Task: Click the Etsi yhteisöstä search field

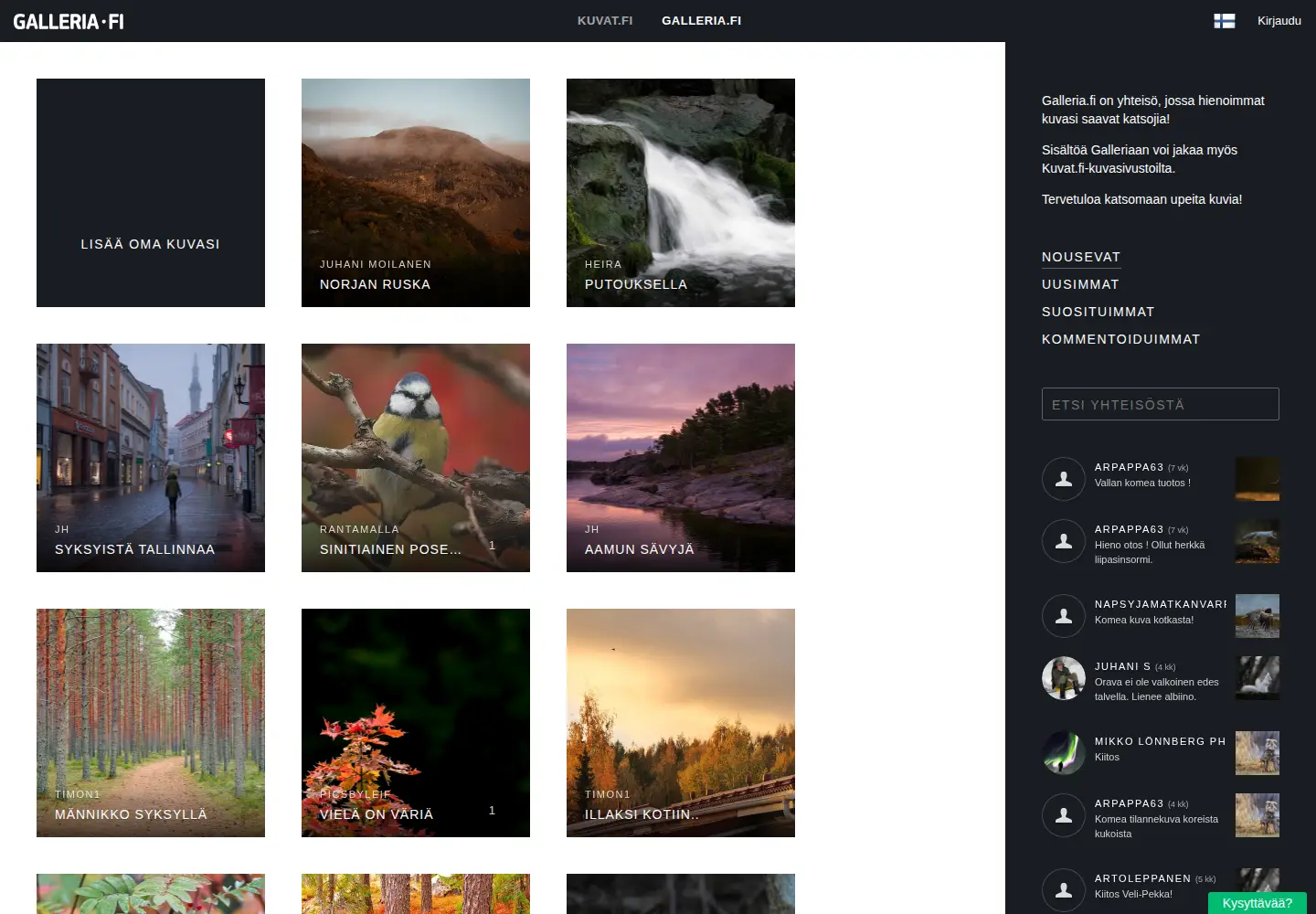Action: pos(1161,404)
